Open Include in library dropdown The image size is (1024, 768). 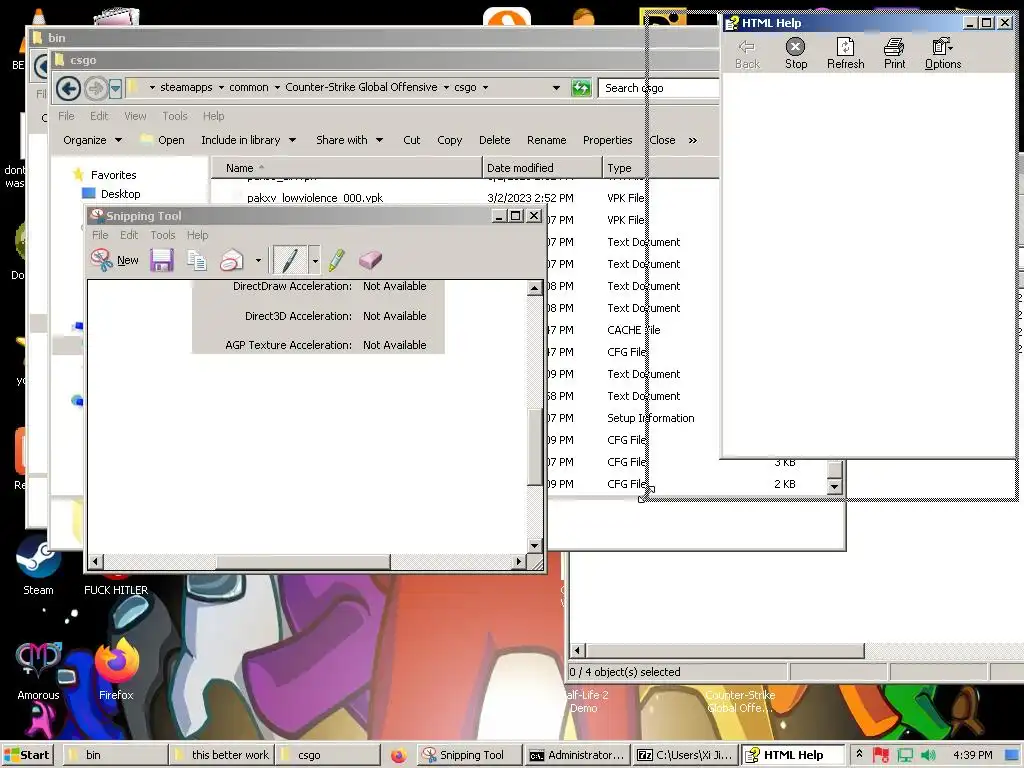click(x=248, y=140)
